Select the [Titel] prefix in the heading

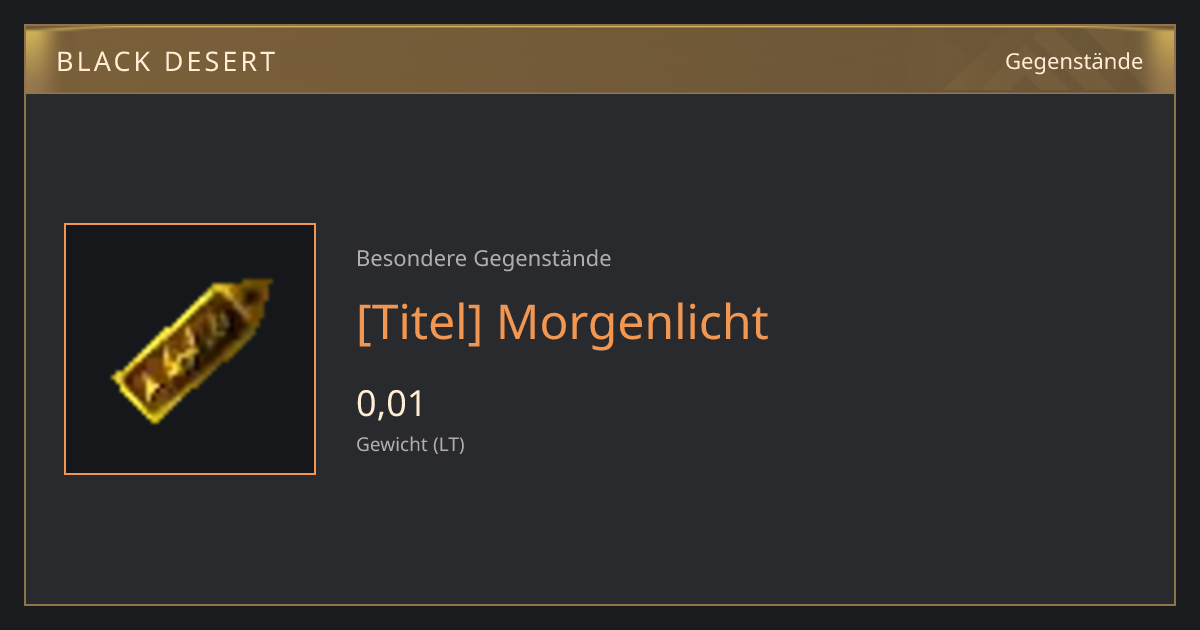click(420, 322)
